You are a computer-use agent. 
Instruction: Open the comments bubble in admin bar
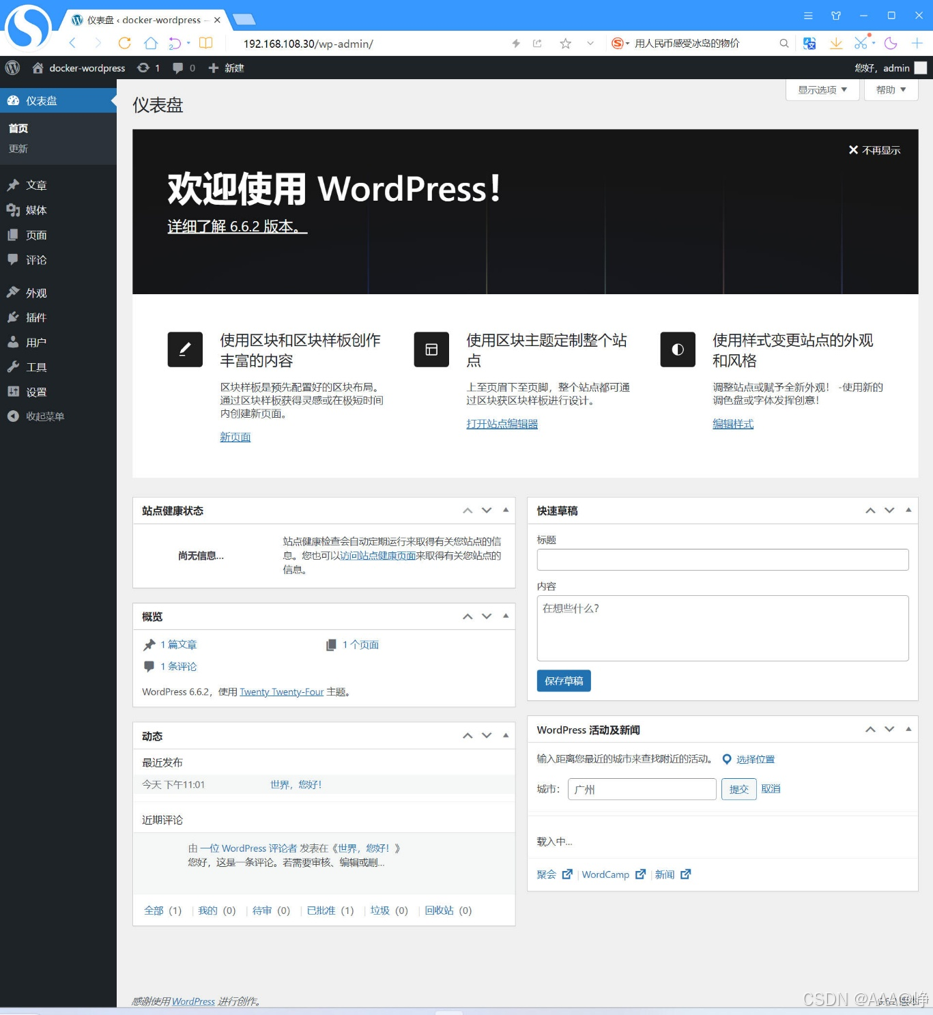[x=184, y=68]
